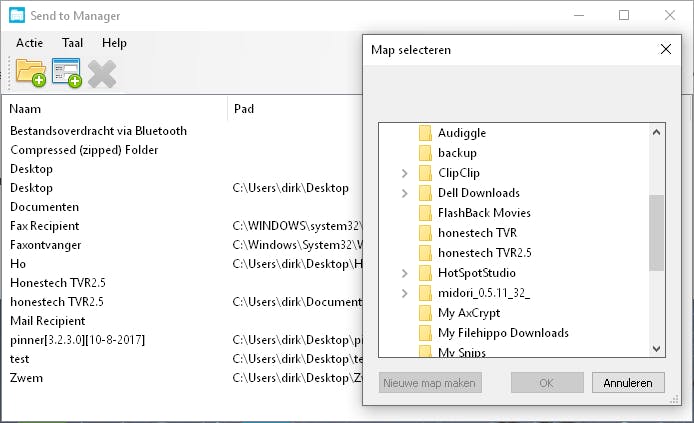
Task: Expand the ClipClip folder node
Action: pyautogui.click(x=404, y=173)
